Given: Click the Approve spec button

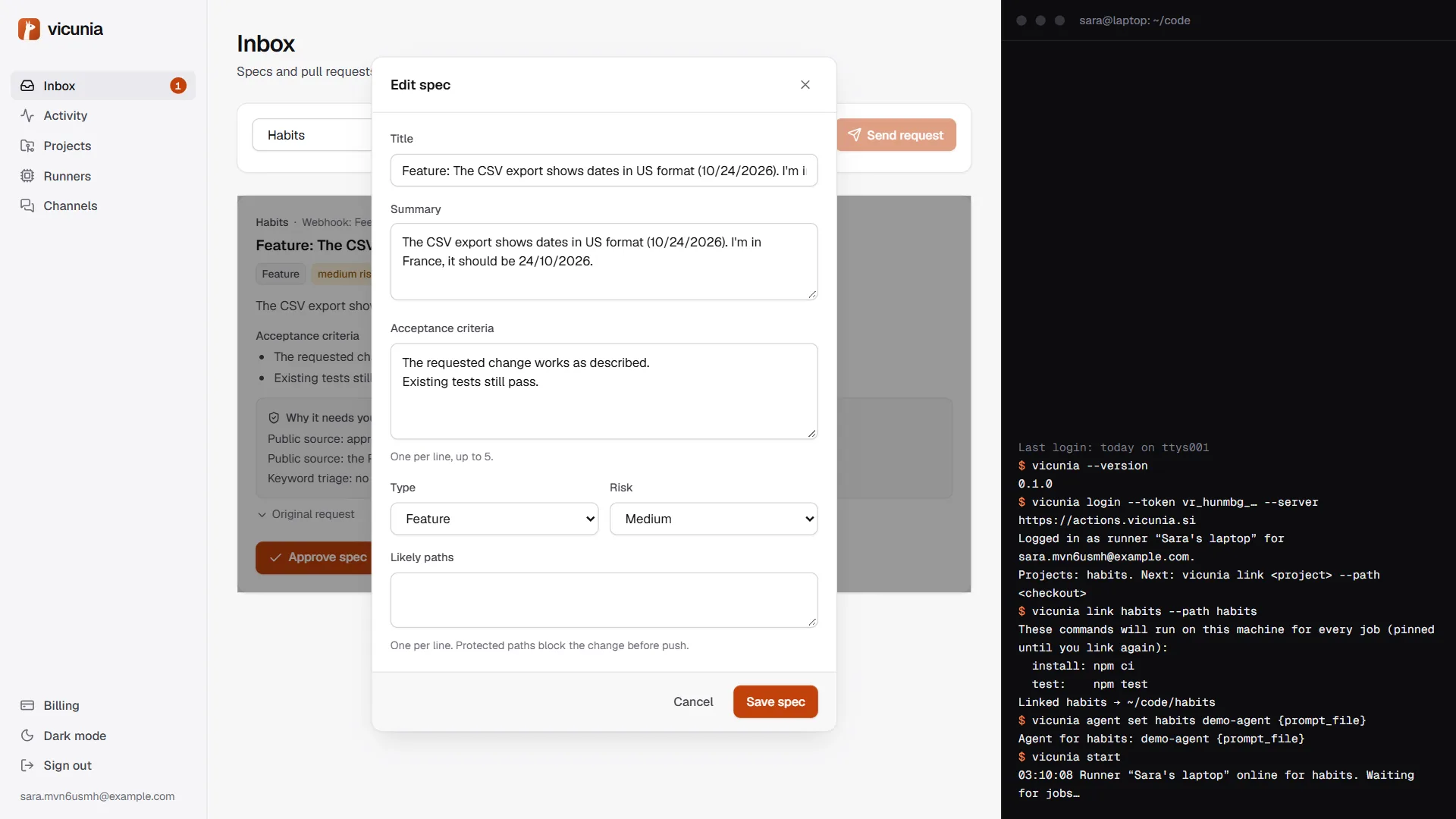Looking at the screenshot, I should coord(314,557).
